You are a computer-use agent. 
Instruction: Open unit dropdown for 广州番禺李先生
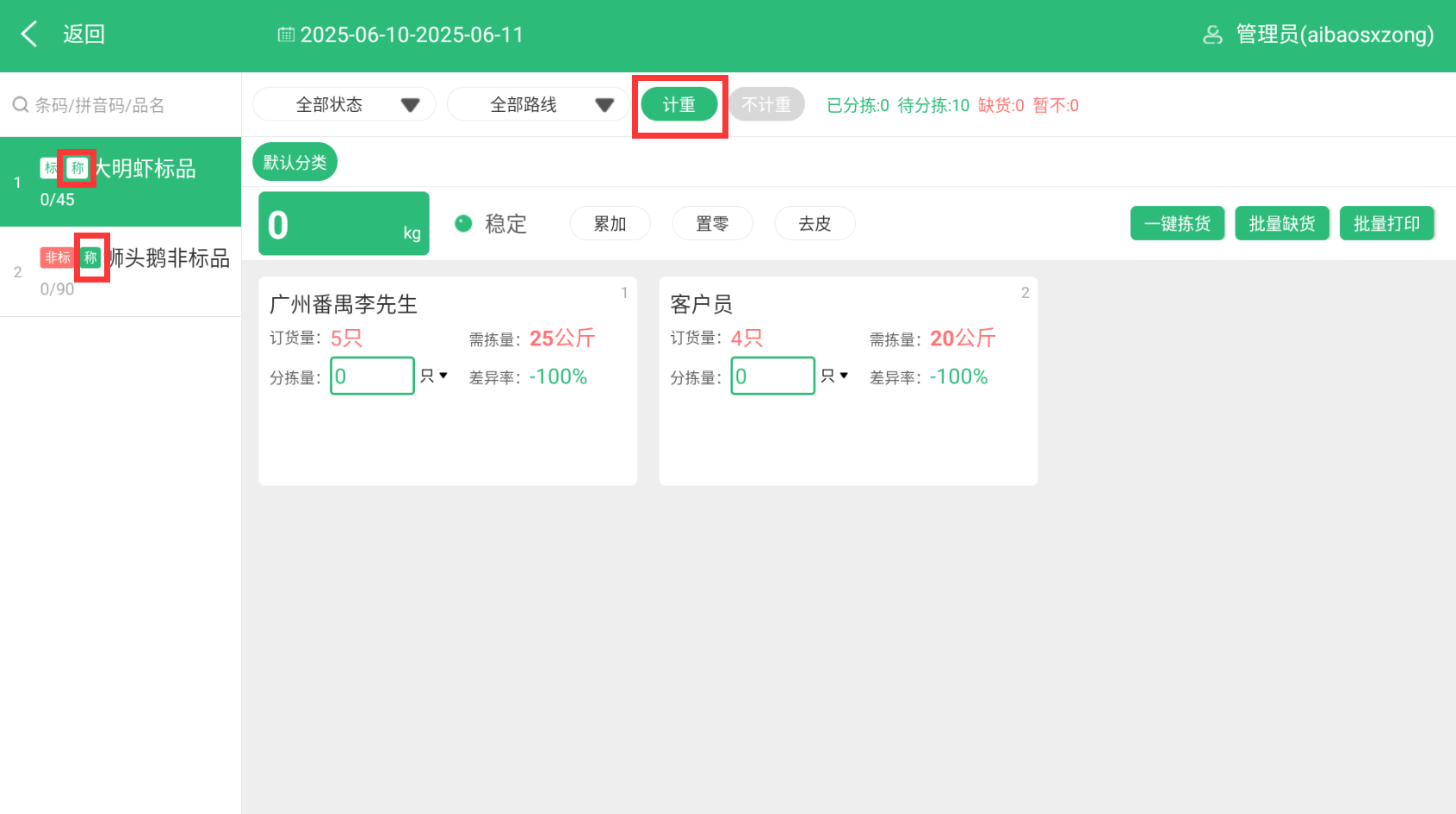(x=434, y=376)
